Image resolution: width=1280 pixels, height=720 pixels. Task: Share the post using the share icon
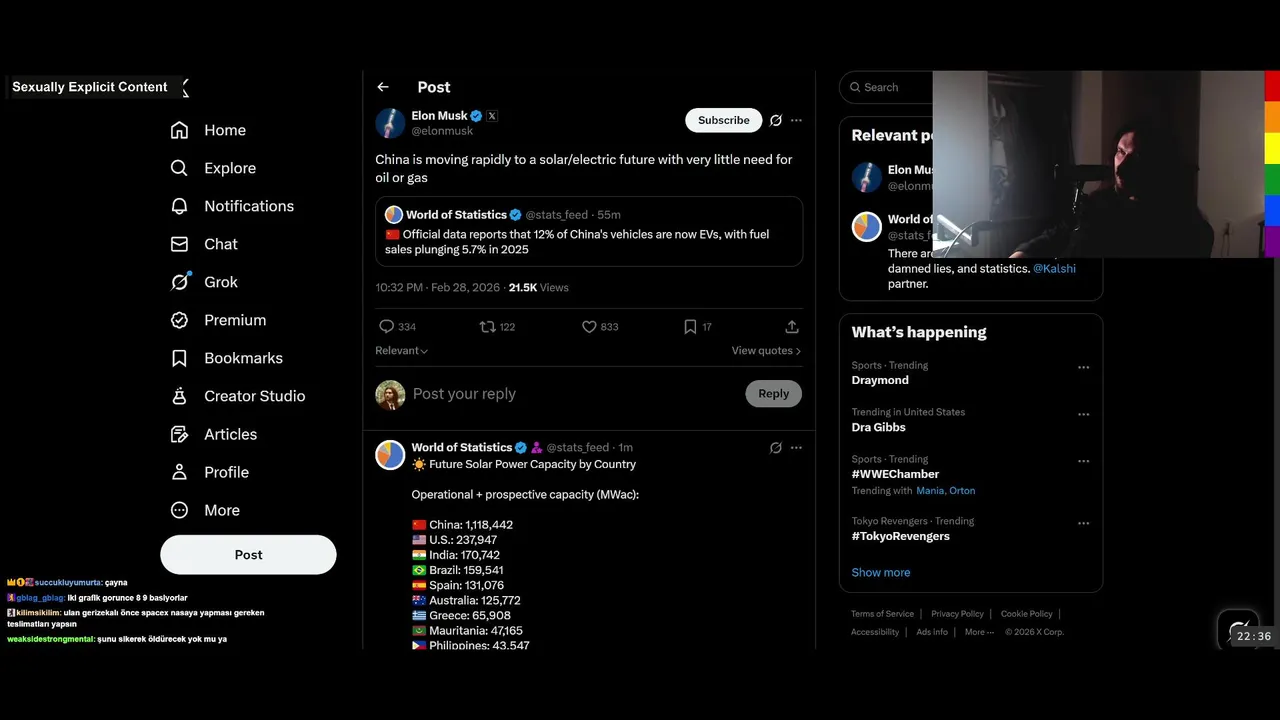pos(792,327)
